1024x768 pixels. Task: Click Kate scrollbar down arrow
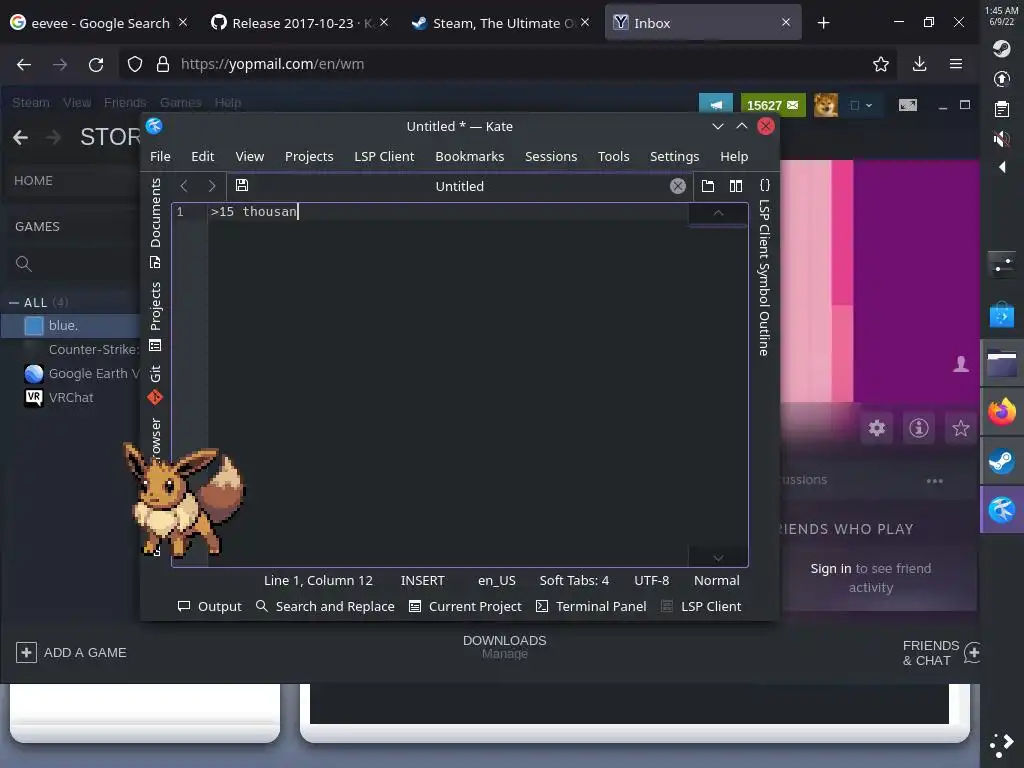point(718,558)
